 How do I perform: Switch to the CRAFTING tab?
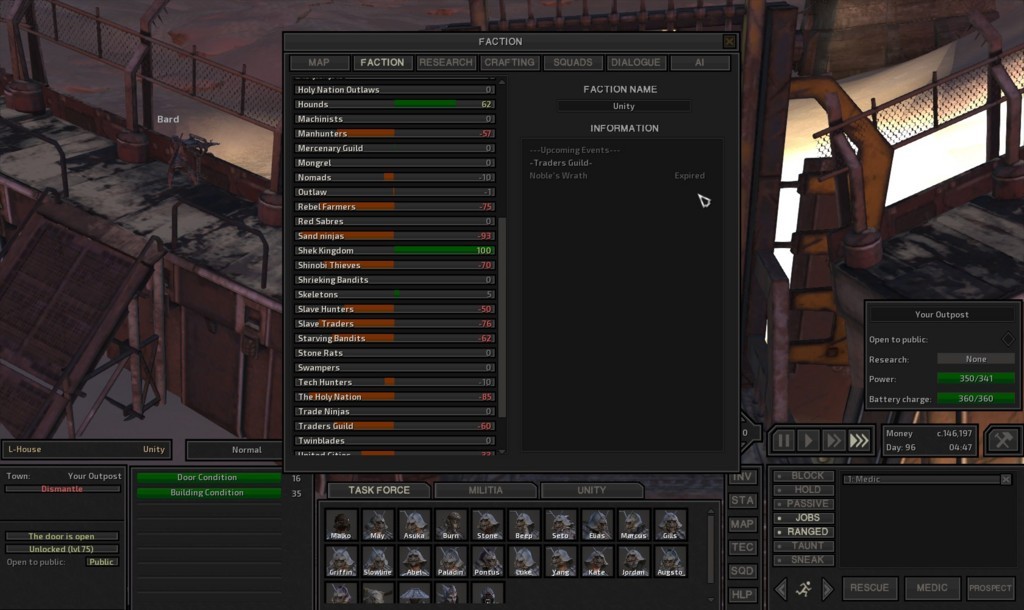pos(509,63)
